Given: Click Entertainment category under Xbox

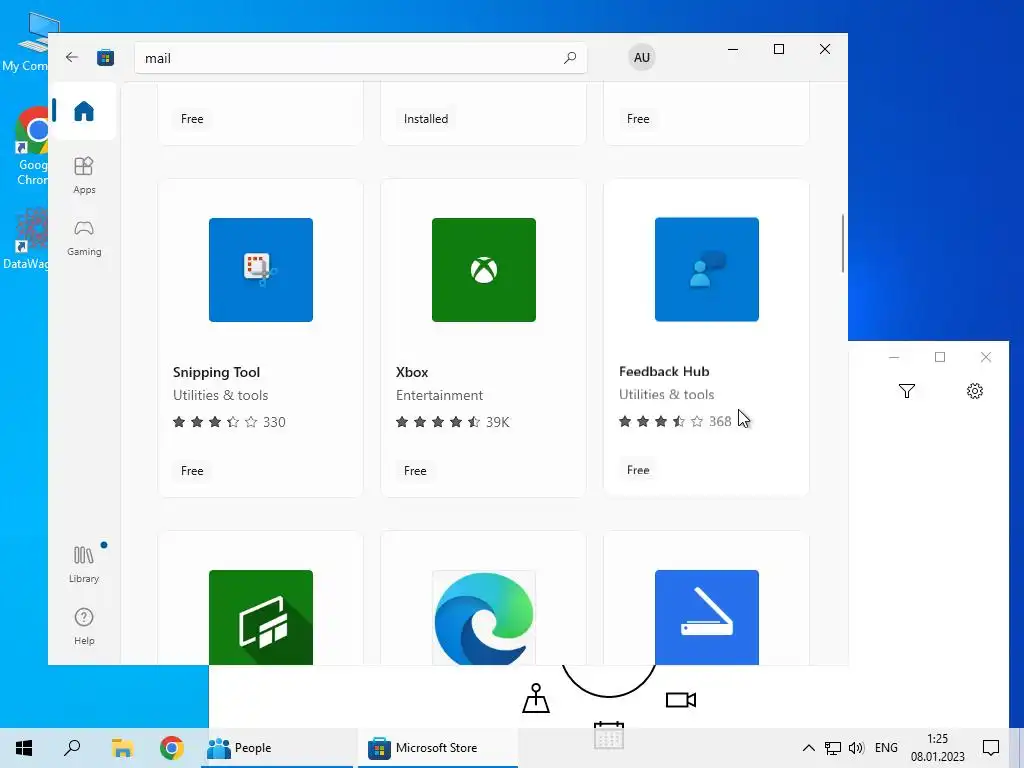Looking at the screenshot, I should click(440, 395).
